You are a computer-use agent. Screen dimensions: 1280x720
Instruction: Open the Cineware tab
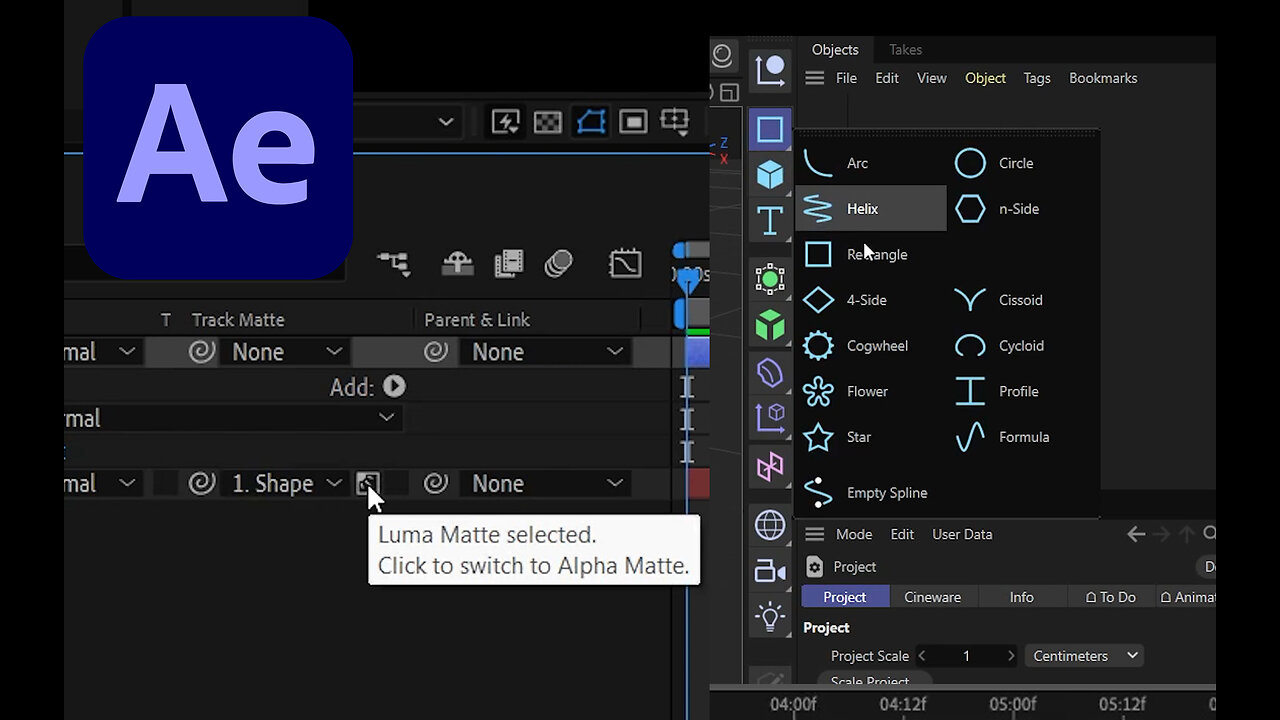[932, 597]
